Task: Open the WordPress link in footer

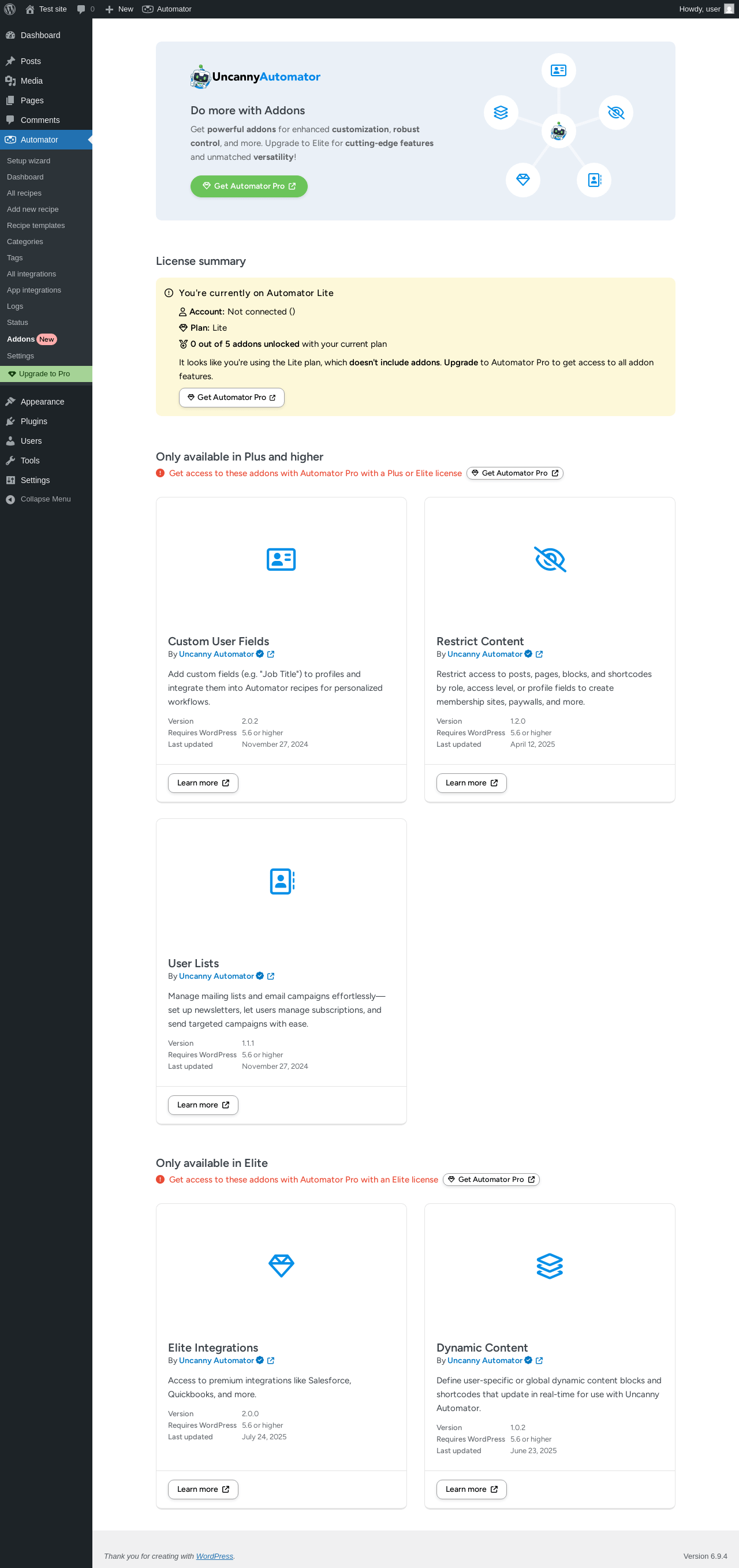Action: pyautogui.click(x=214, y=1556)
